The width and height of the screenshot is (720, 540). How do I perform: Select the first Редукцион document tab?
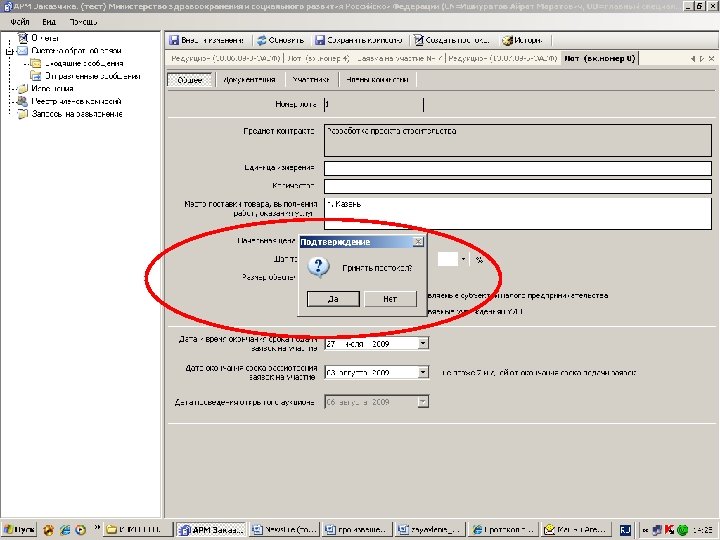tap(225, 58)
